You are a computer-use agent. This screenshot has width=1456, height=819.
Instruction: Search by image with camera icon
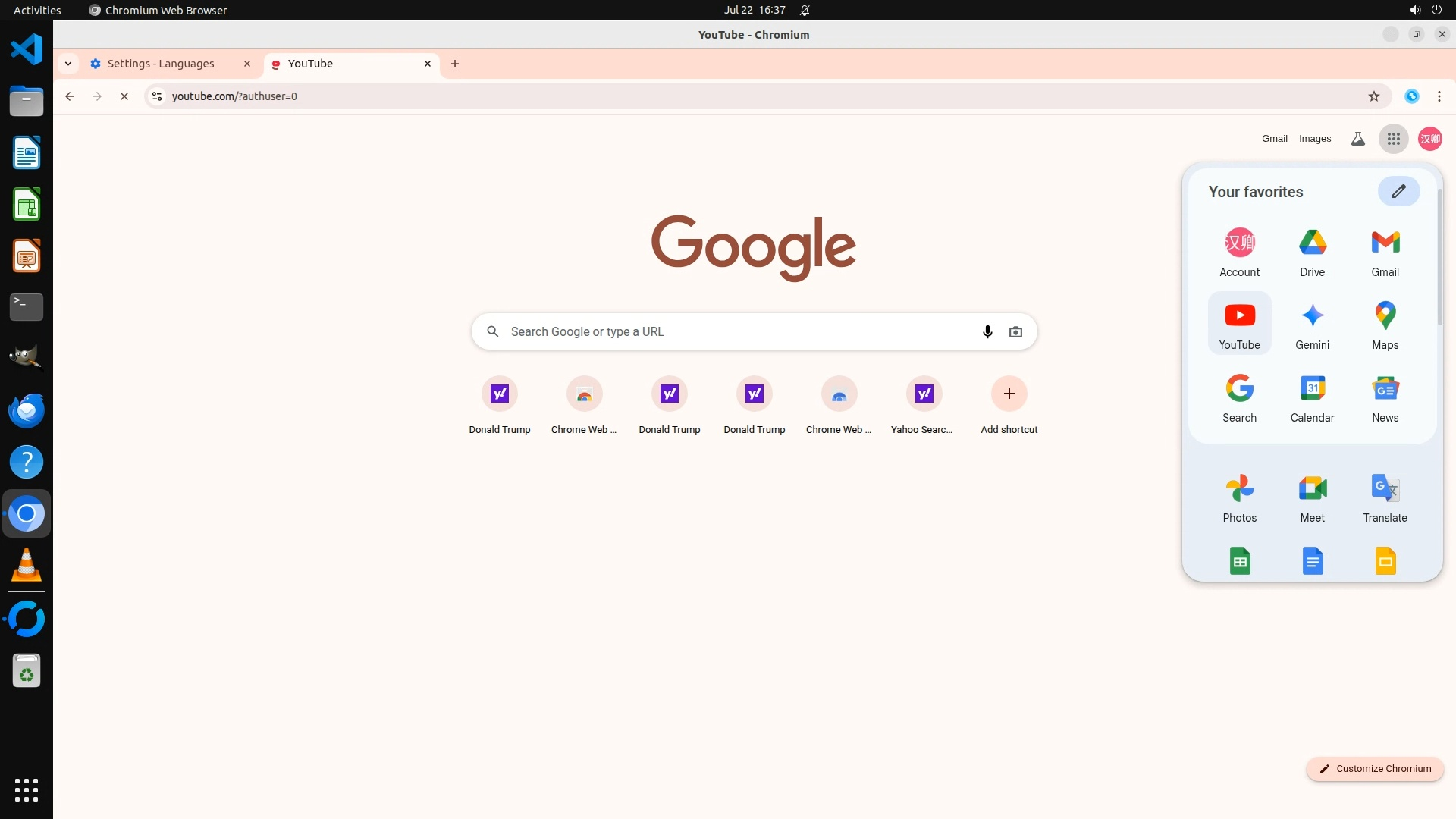pyautogui.click(x=1015, y=331)
